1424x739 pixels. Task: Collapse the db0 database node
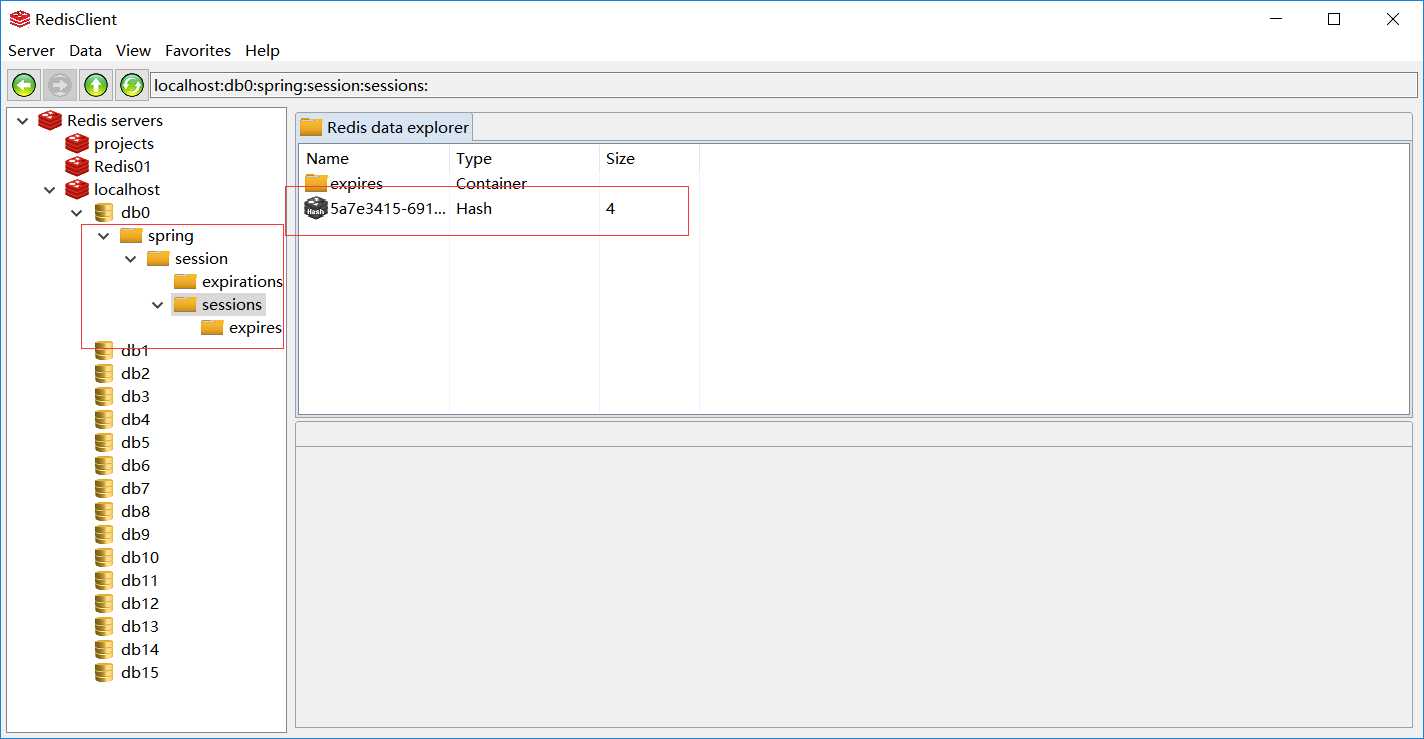pos(77,212)
